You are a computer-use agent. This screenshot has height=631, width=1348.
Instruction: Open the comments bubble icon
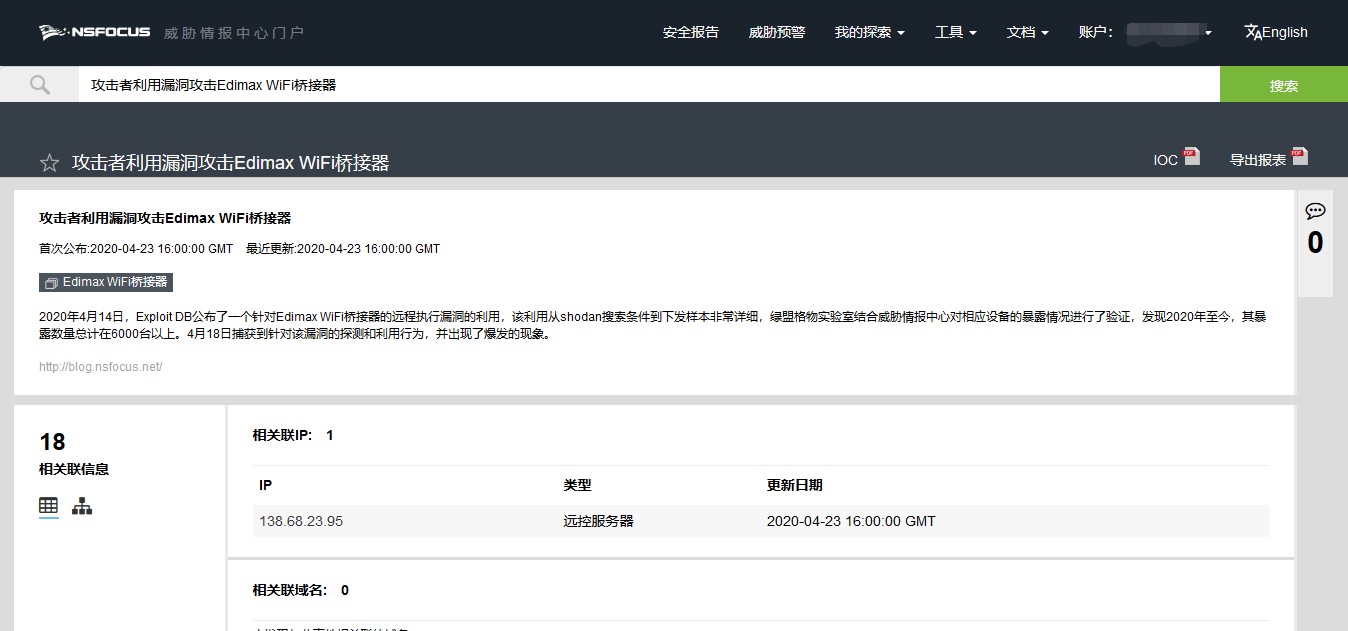1315,211
